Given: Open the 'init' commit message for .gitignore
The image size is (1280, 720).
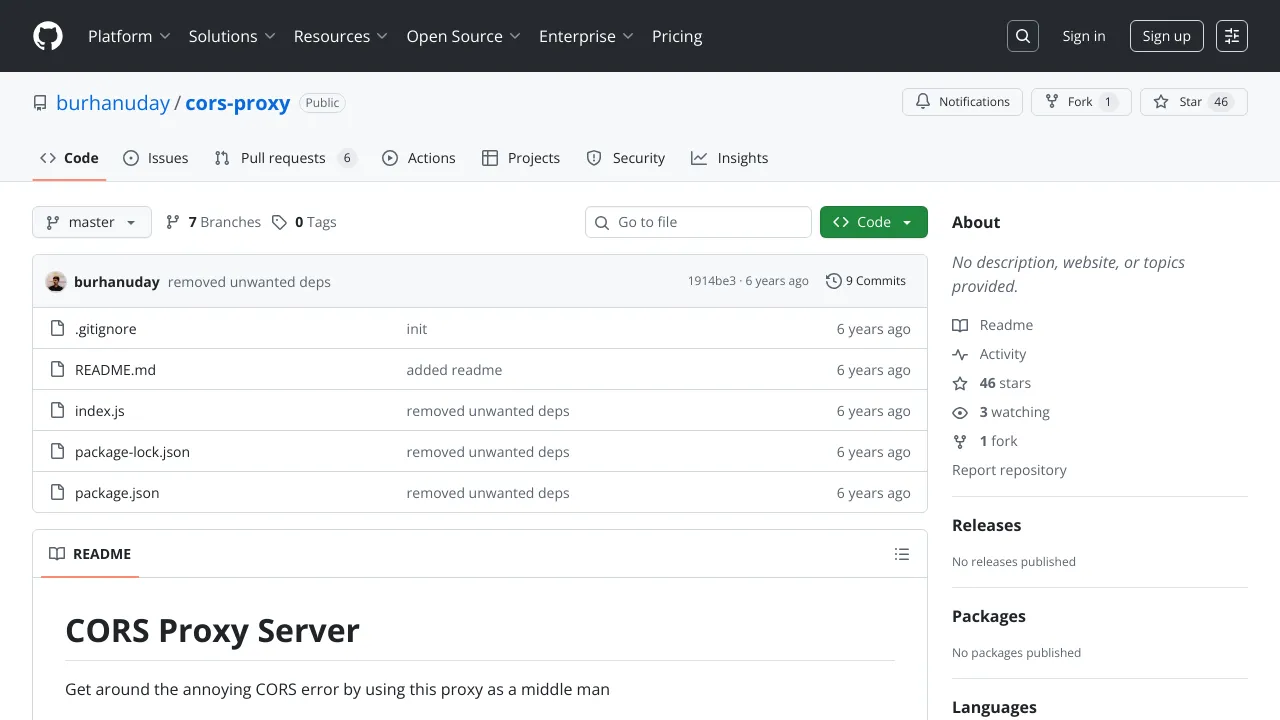Looking at the screenshot, I should point(417,329).
